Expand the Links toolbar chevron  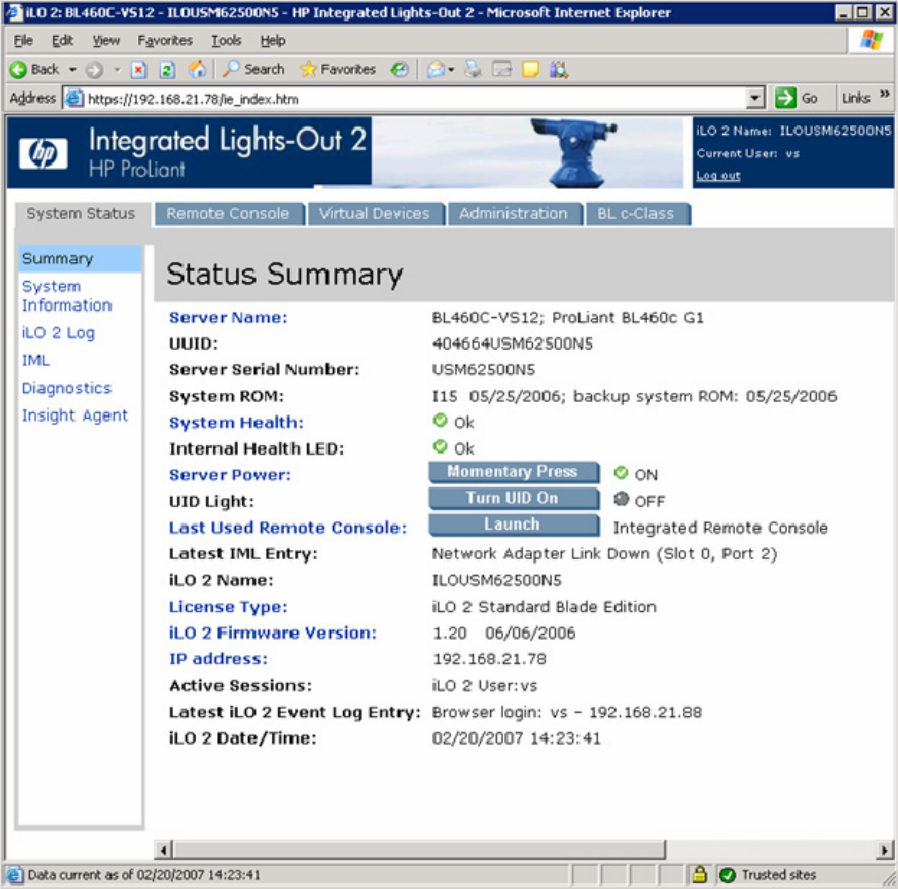pos(885,97)
